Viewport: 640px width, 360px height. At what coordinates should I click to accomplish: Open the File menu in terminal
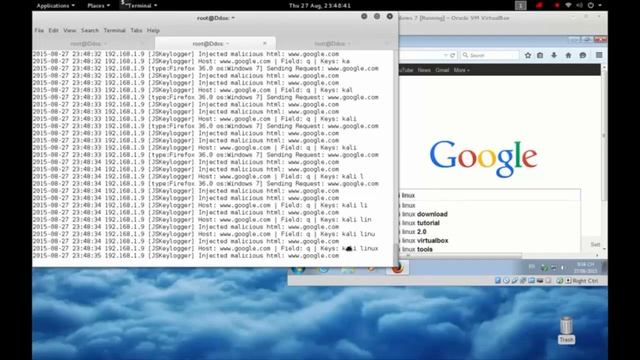39,30
